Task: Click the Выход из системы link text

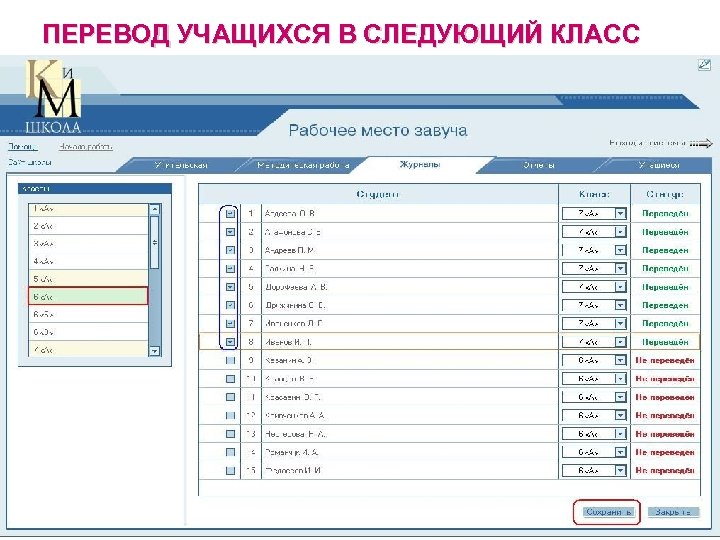Action: pyautogui.click(x=648, y=143)
